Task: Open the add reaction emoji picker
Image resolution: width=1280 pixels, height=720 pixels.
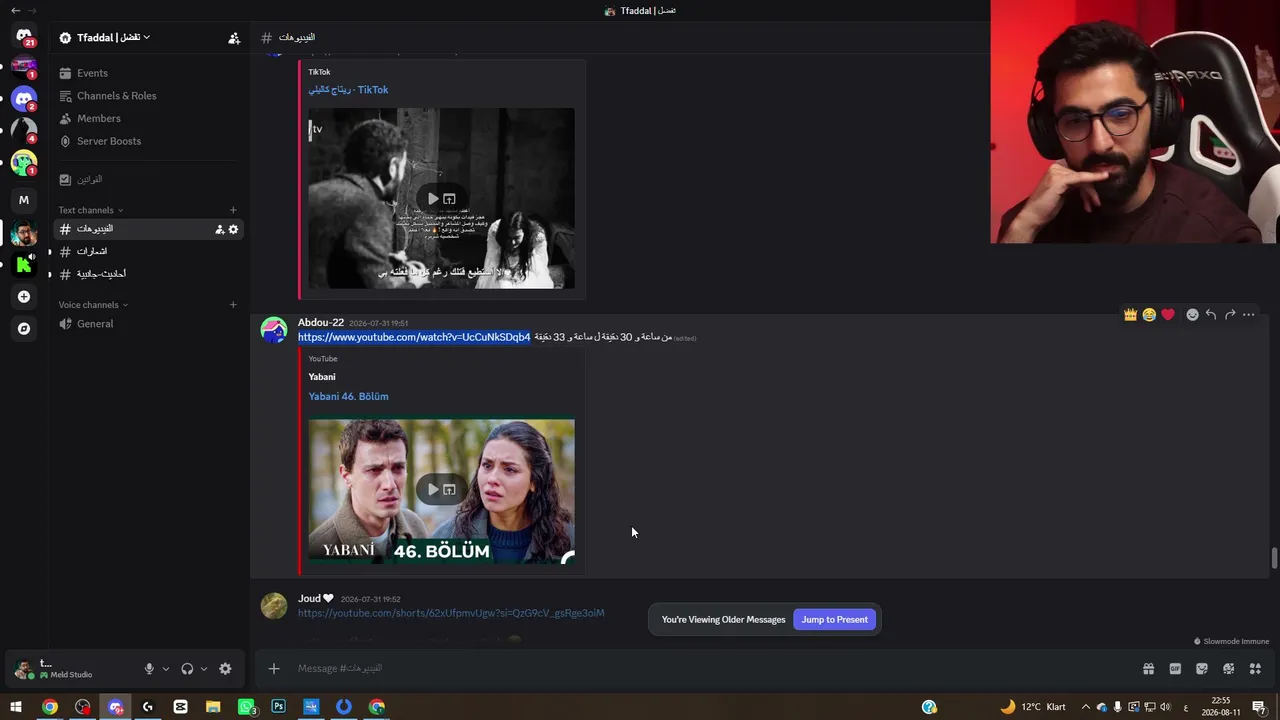Action: (x=1192, y=314)
